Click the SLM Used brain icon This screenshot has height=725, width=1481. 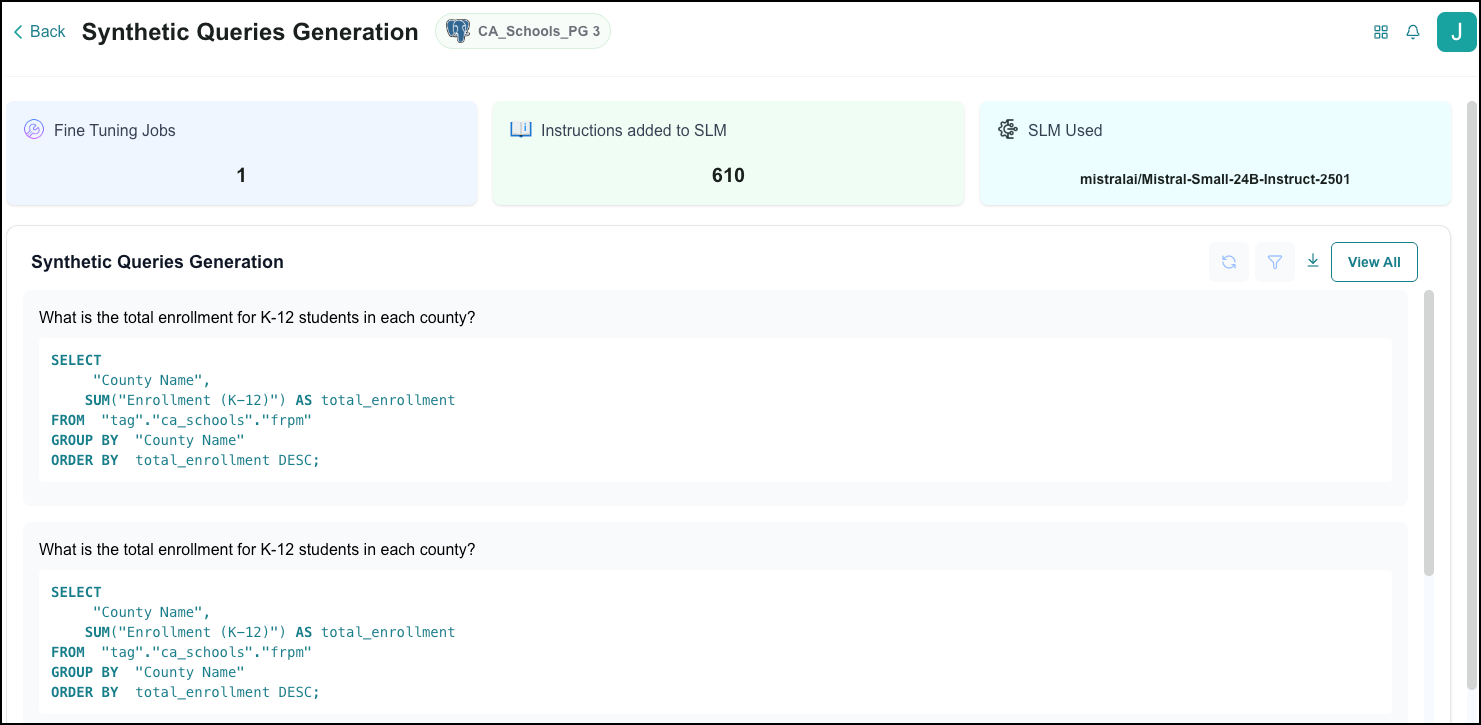tap(1008, 130)
